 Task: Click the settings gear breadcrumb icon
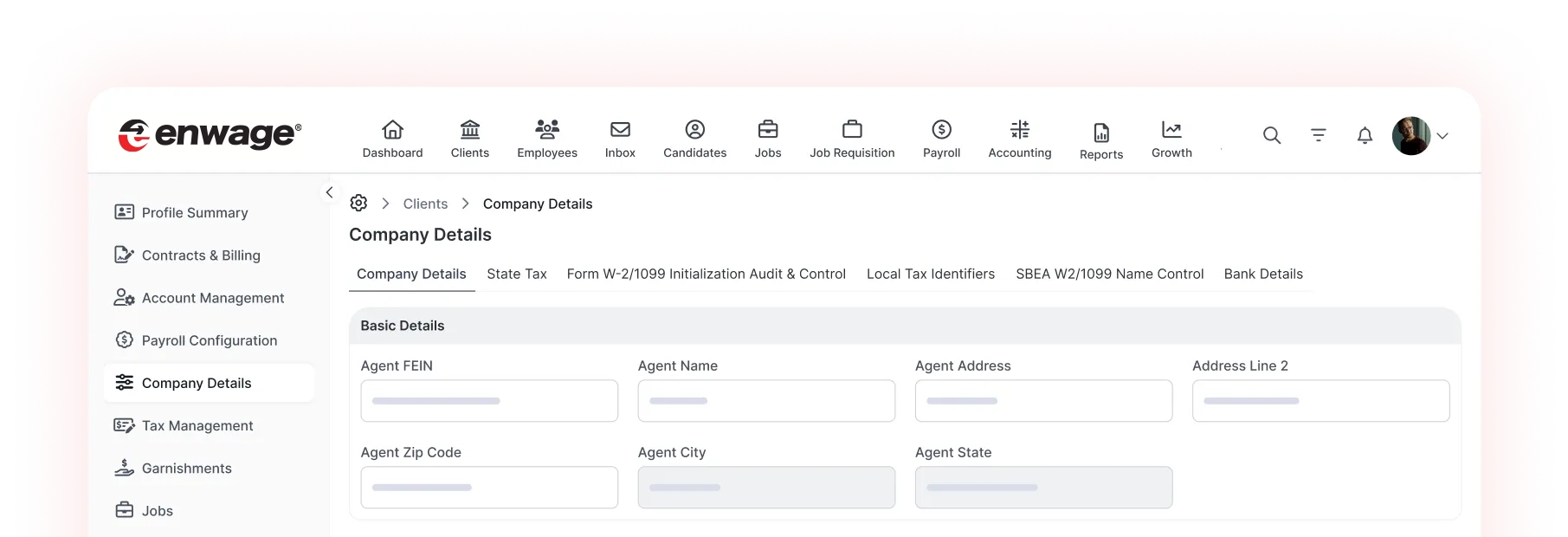358,204
